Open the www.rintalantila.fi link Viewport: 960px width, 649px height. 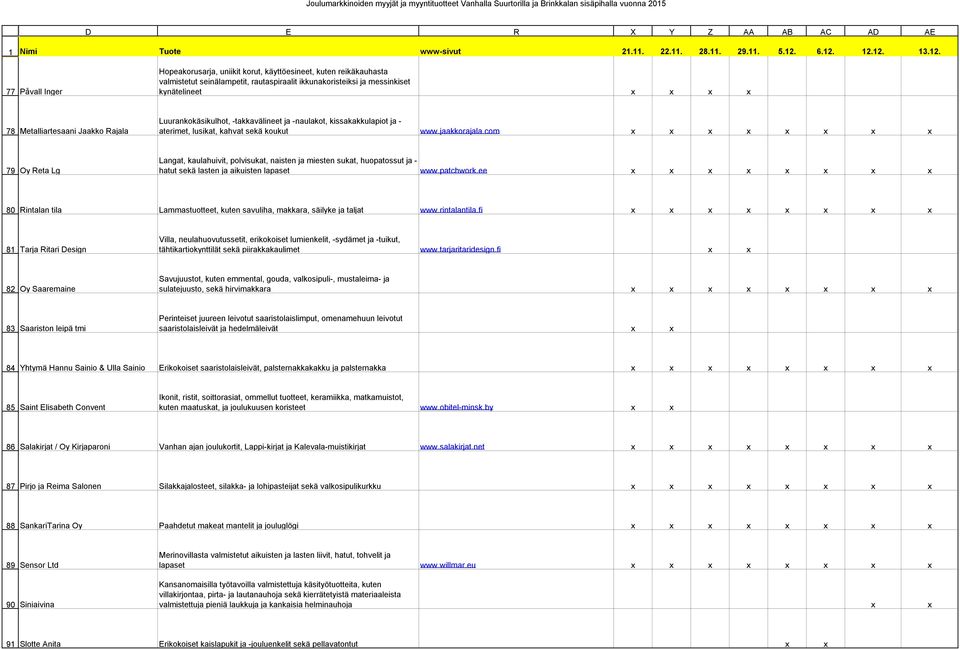pos(451,210)
